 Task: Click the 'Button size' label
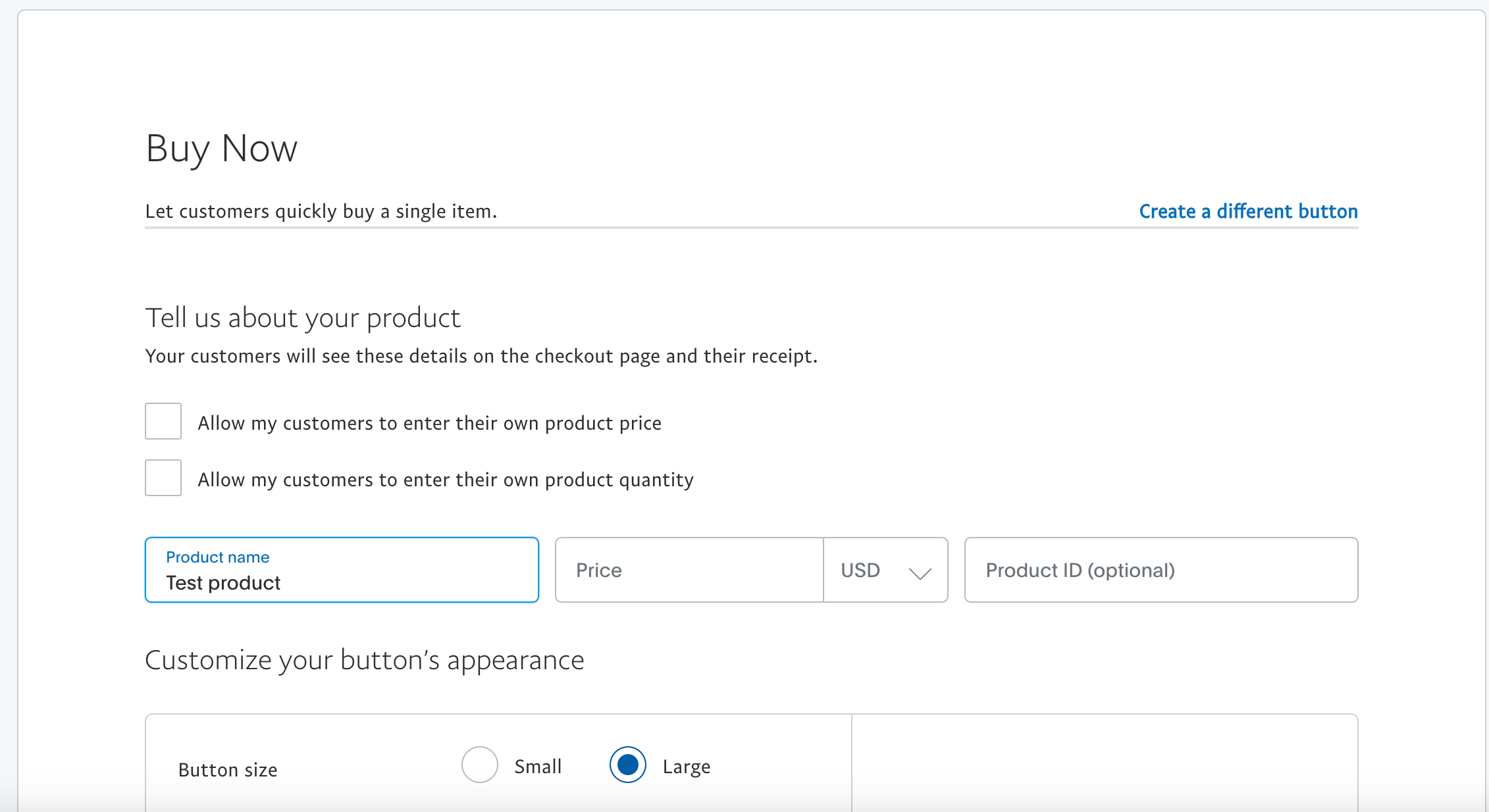(x=228, y=770)
